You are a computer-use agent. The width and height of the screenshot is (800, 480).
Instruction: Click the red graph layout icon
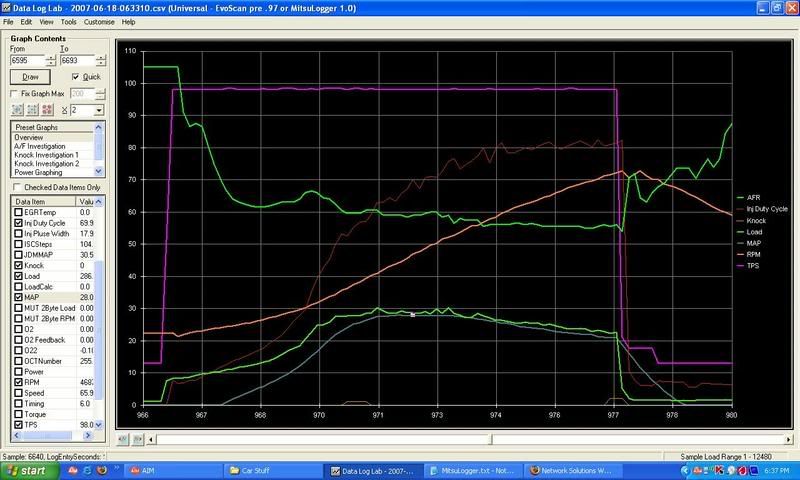47,110
